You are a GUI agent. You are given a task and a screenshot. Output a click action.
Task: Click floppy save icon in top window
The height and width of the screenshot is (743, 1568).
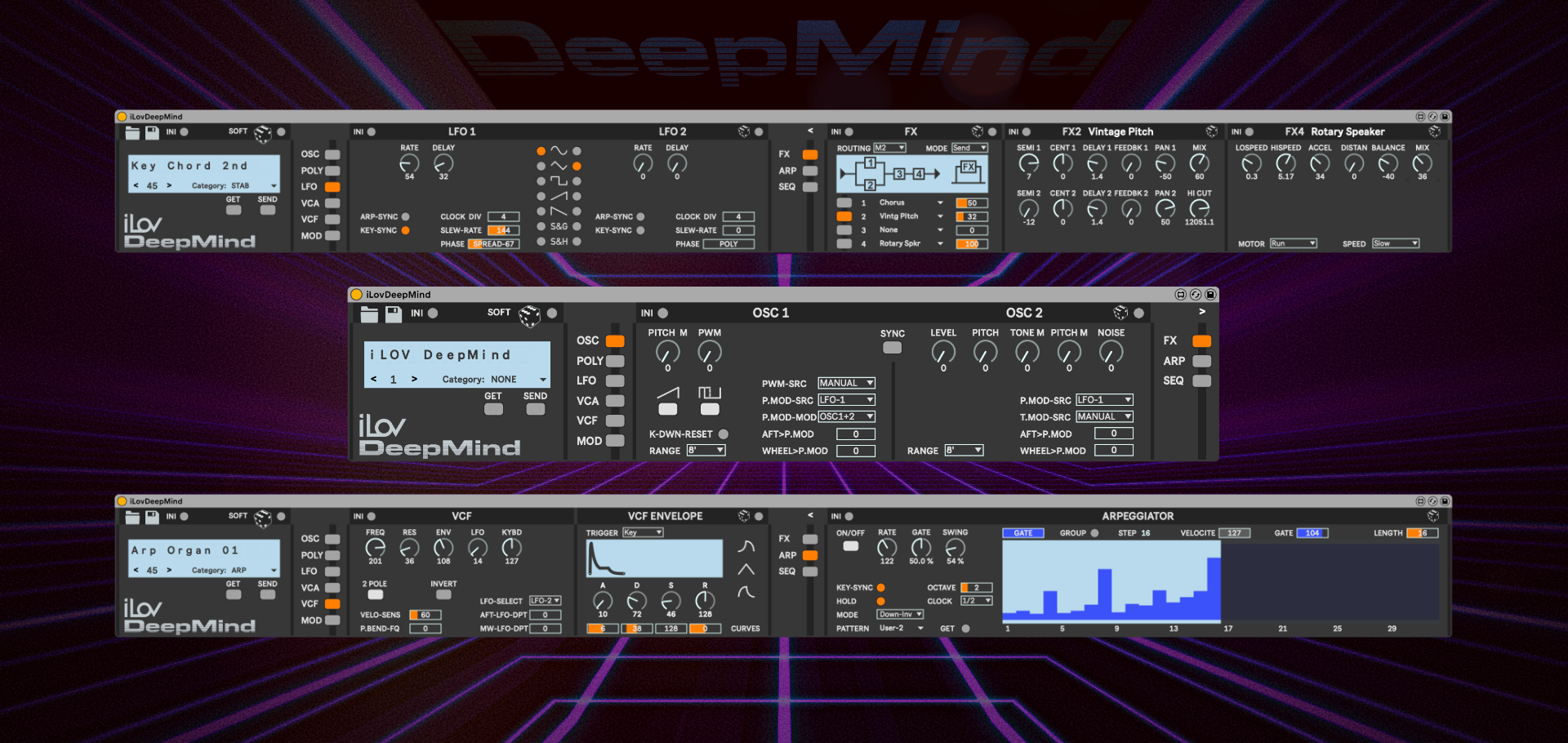pos(152,132)
